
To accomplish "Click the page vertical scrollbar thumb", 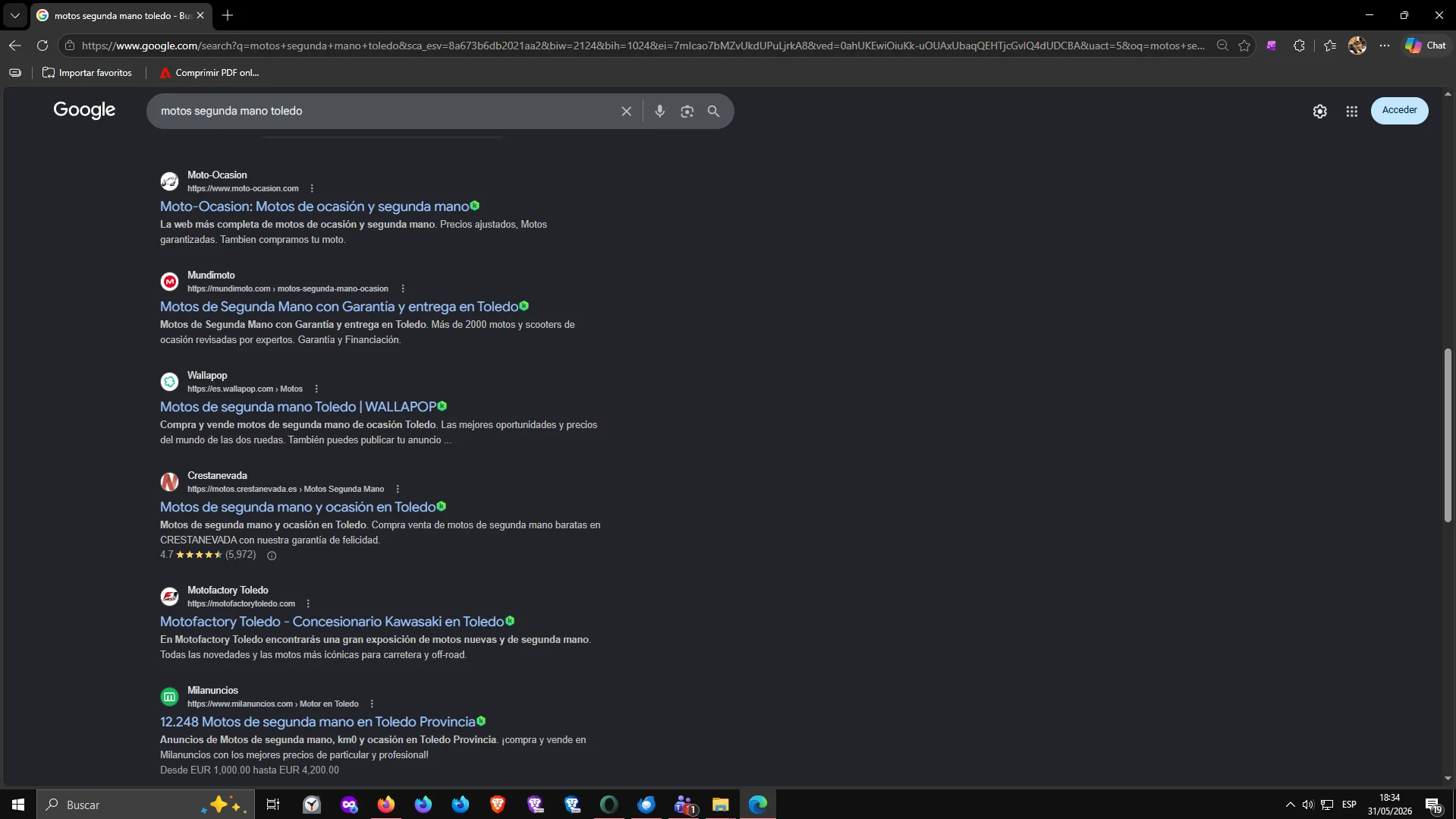I will point(1448,435).
